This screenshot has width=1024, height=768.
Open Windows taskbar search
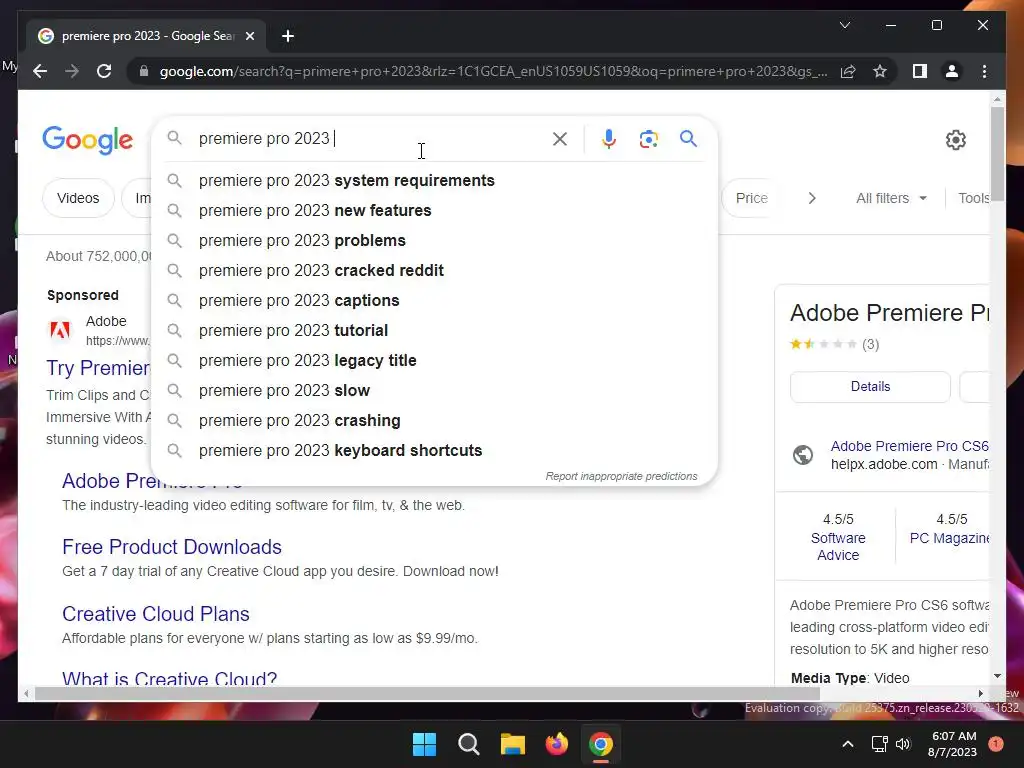(x=468, y=744)
